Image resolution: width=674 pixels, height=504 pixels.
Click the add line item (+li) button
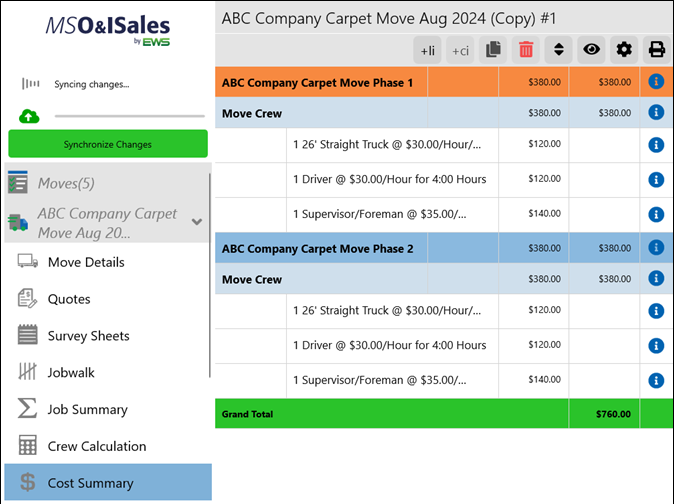(x=428, y=49)
